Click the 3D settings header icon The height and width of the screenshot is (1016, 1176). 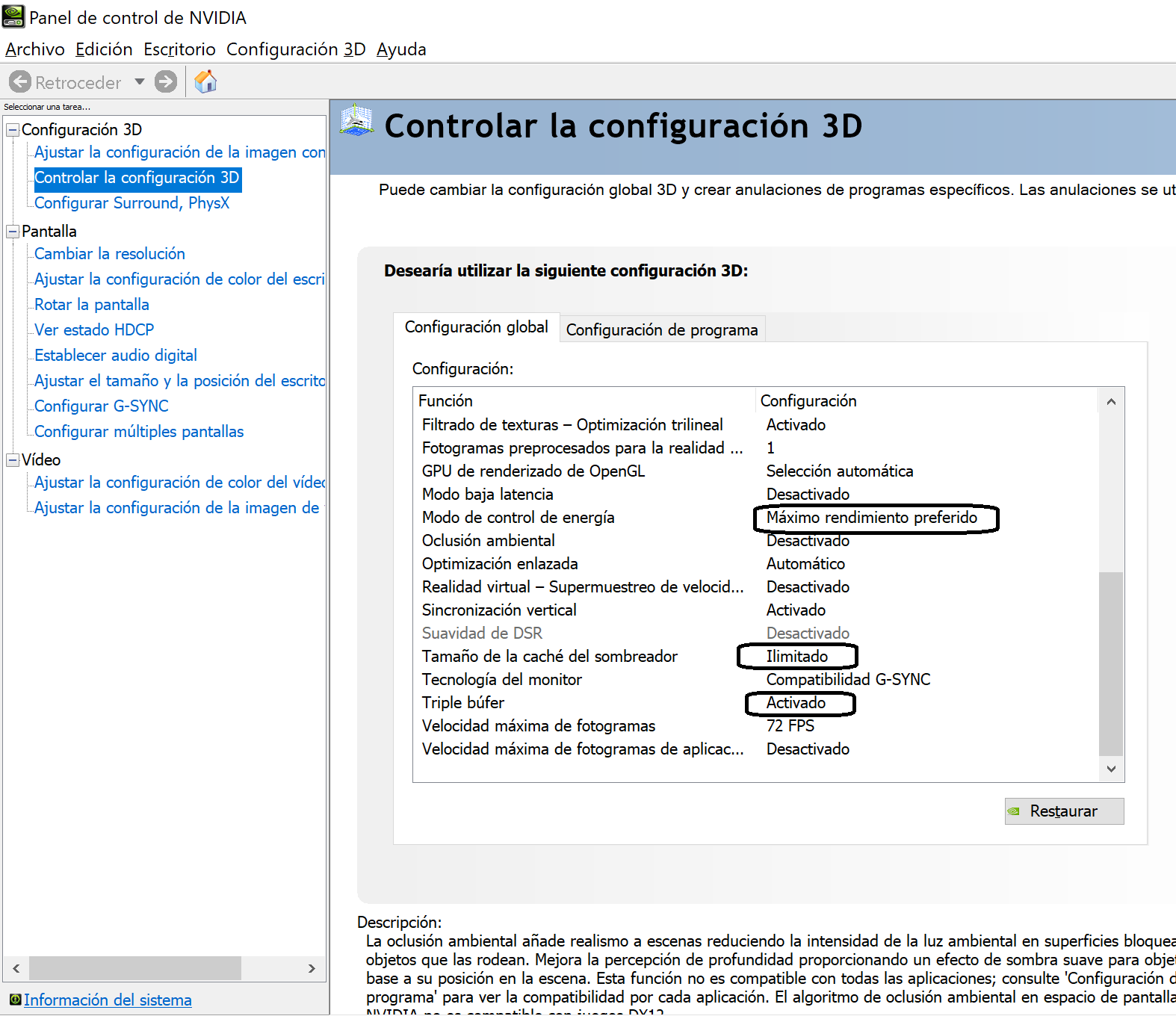[356, 121]
